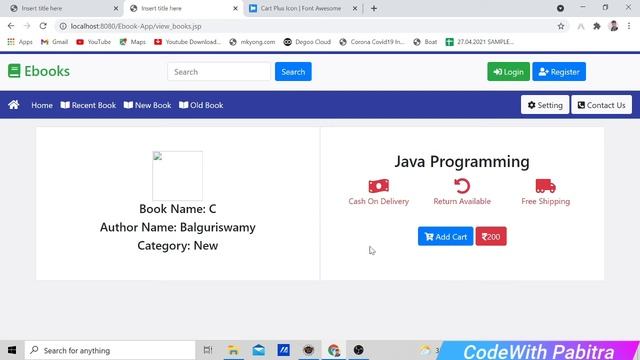Click the 'Book Name: C' text
640x360 pixels.
point(178,209)
